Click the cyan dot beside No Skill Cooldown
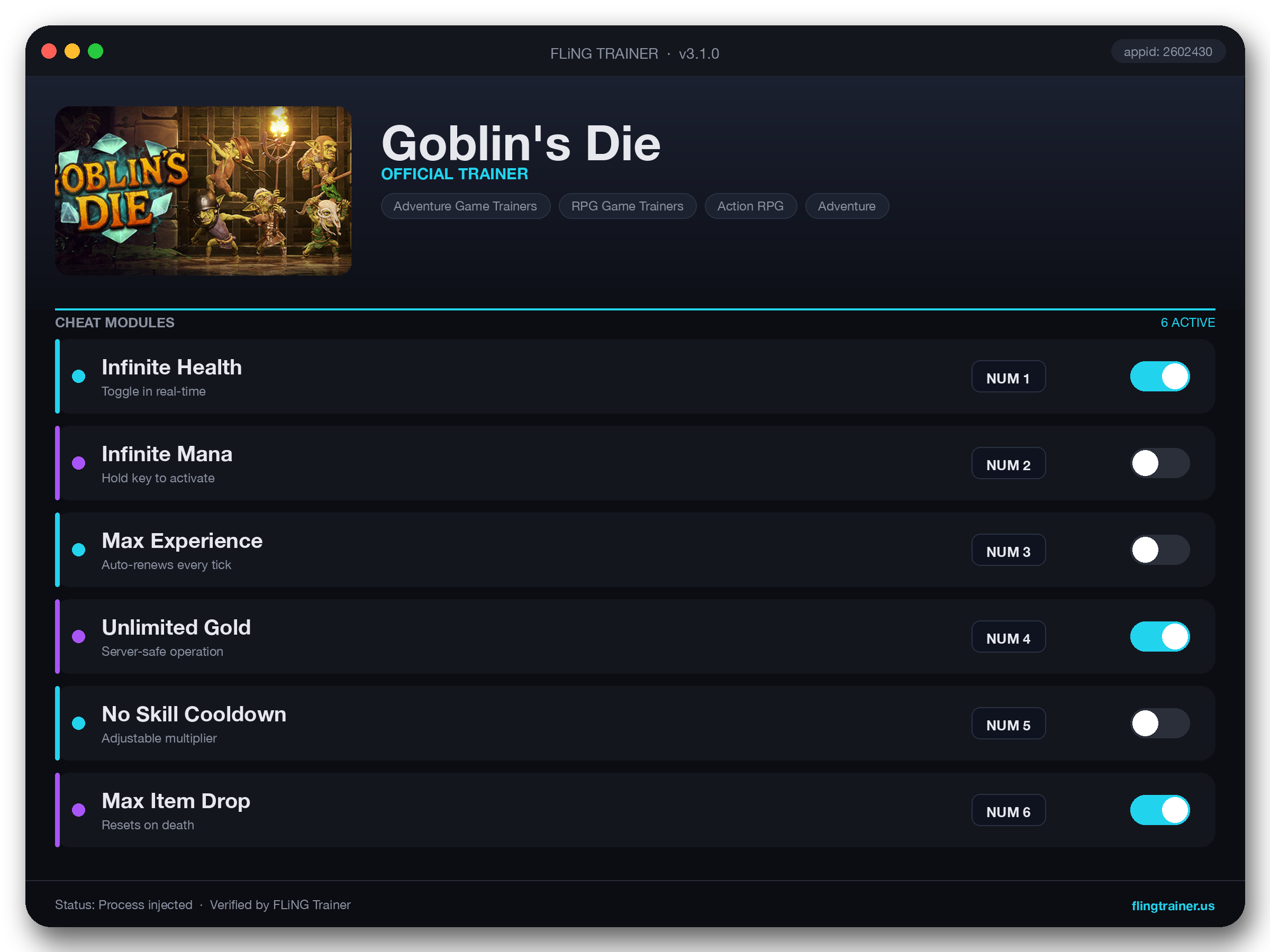 coord(79,723)
